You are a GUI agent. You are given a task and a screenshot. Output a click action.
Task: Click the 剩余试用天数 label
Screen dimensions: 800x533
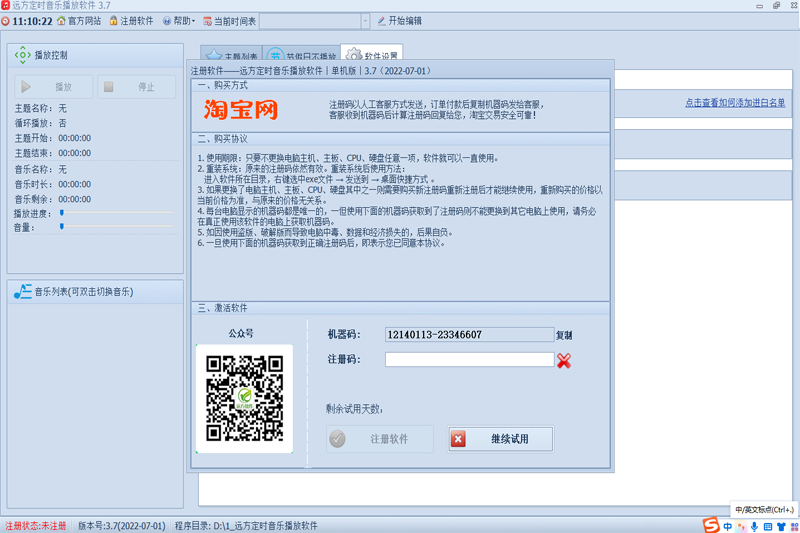[354, 409]
